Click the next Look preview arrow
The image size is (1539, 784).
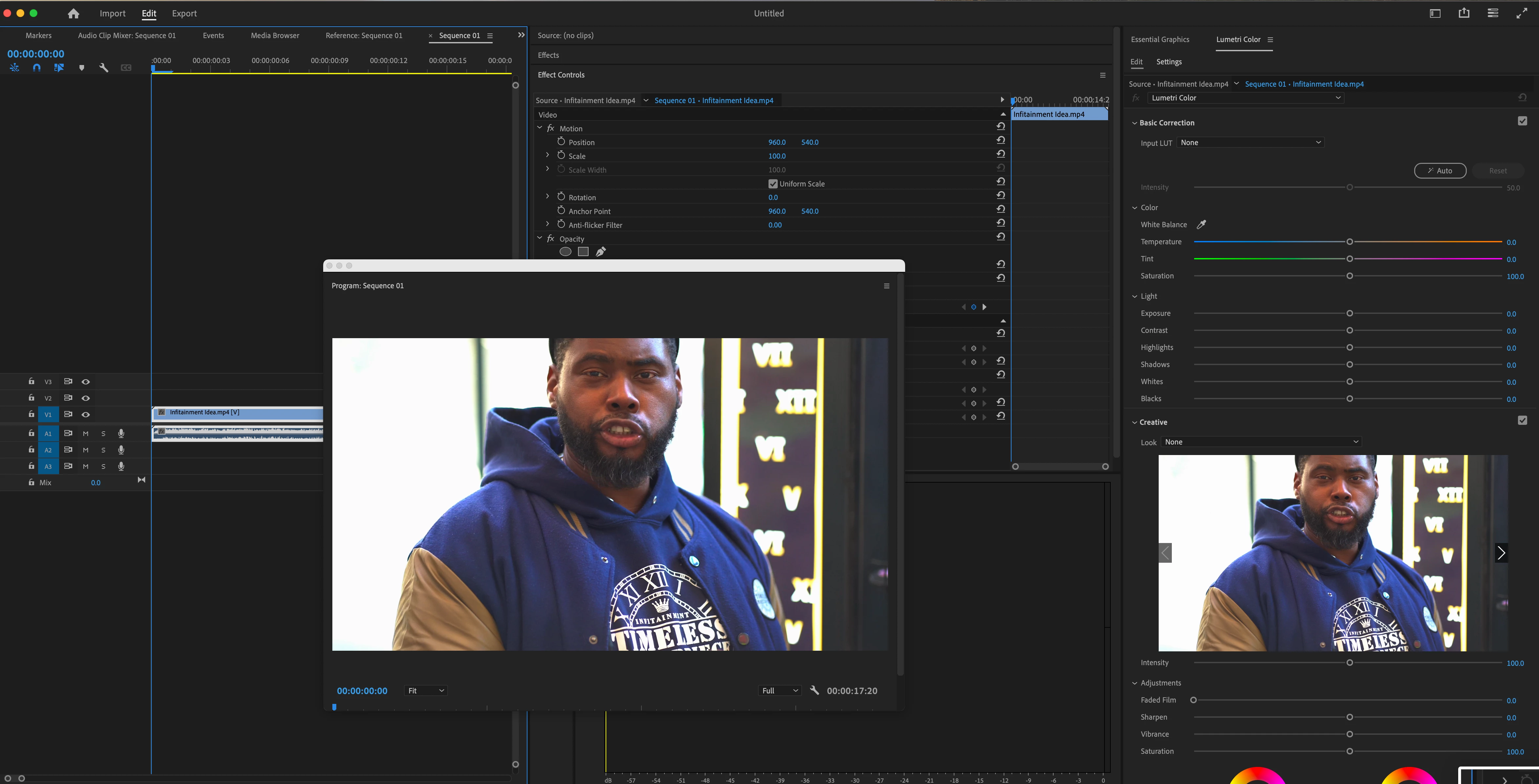1501,553
